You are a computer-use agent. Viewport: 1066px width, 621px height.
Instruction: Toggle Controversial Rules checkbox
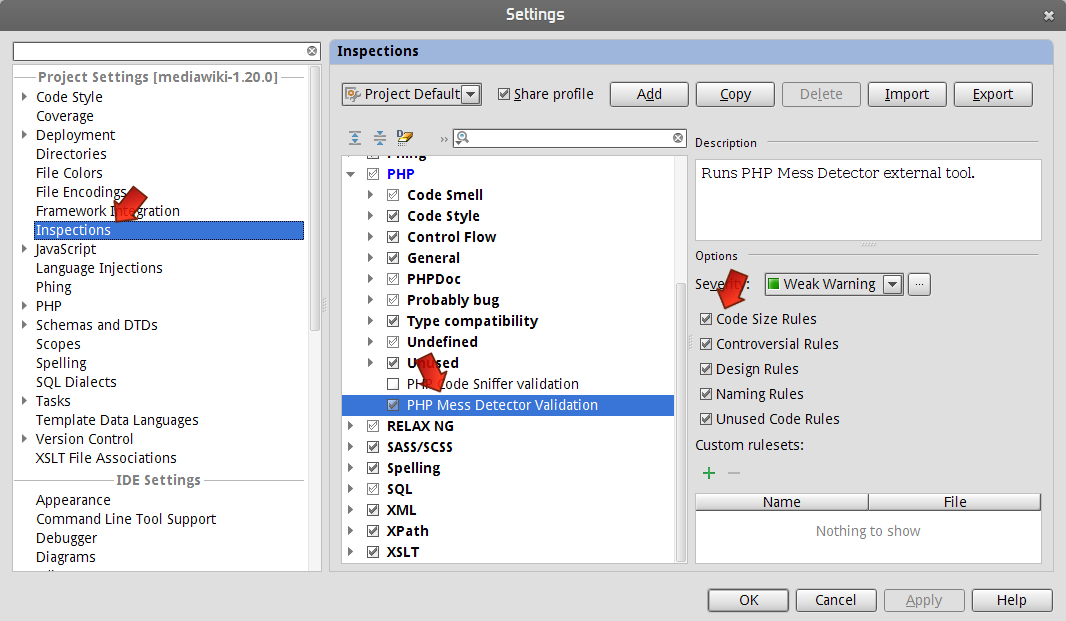coord(706,344)
